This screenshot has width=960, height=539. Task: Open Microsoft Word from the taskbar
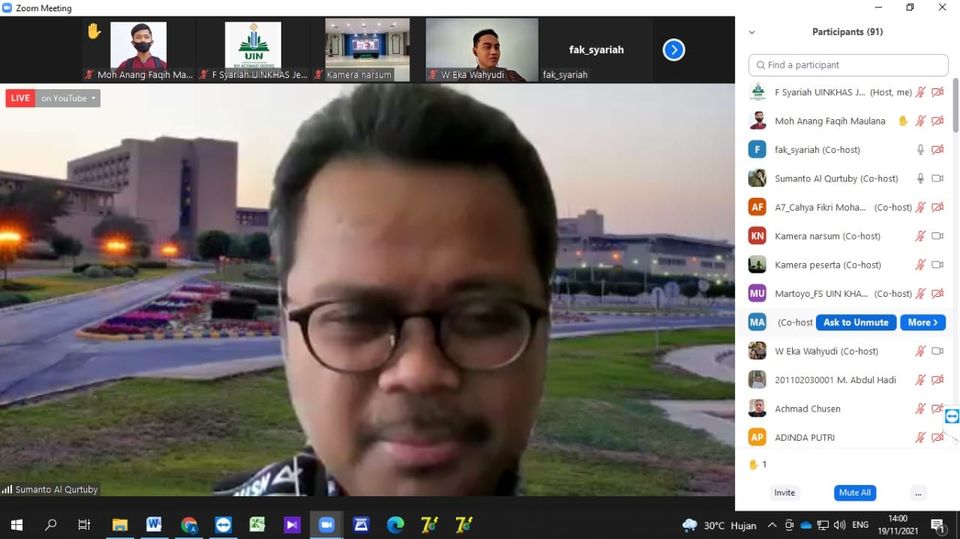154,525
